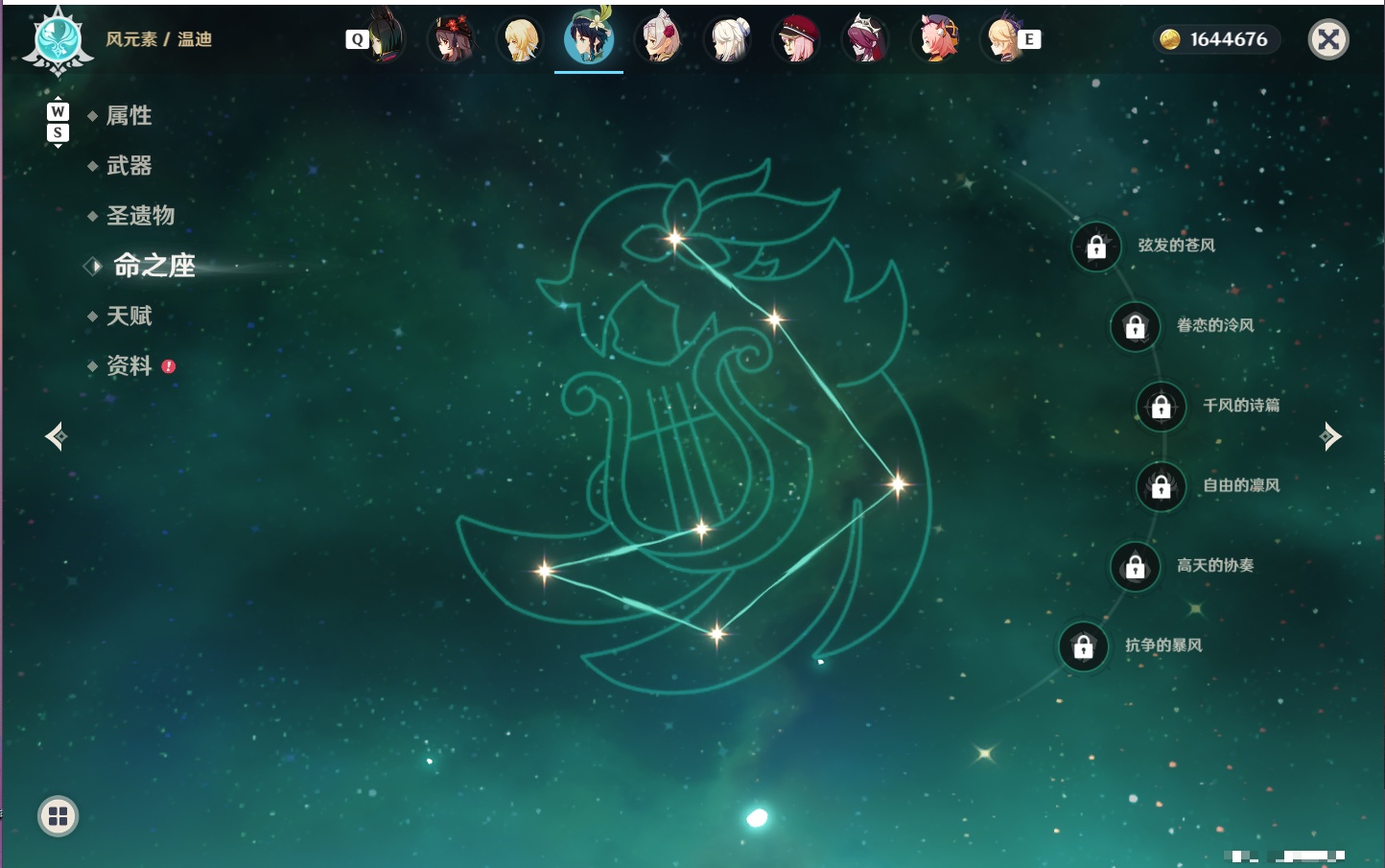
Task: Go to next character with right arrow
Action: click(1330, 436)
